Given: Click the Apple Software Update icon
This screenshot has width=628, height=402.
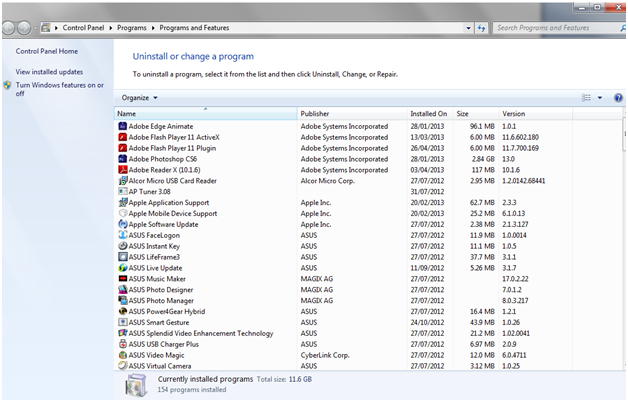Looking at the screenshot, I should (x=123, y=225).
